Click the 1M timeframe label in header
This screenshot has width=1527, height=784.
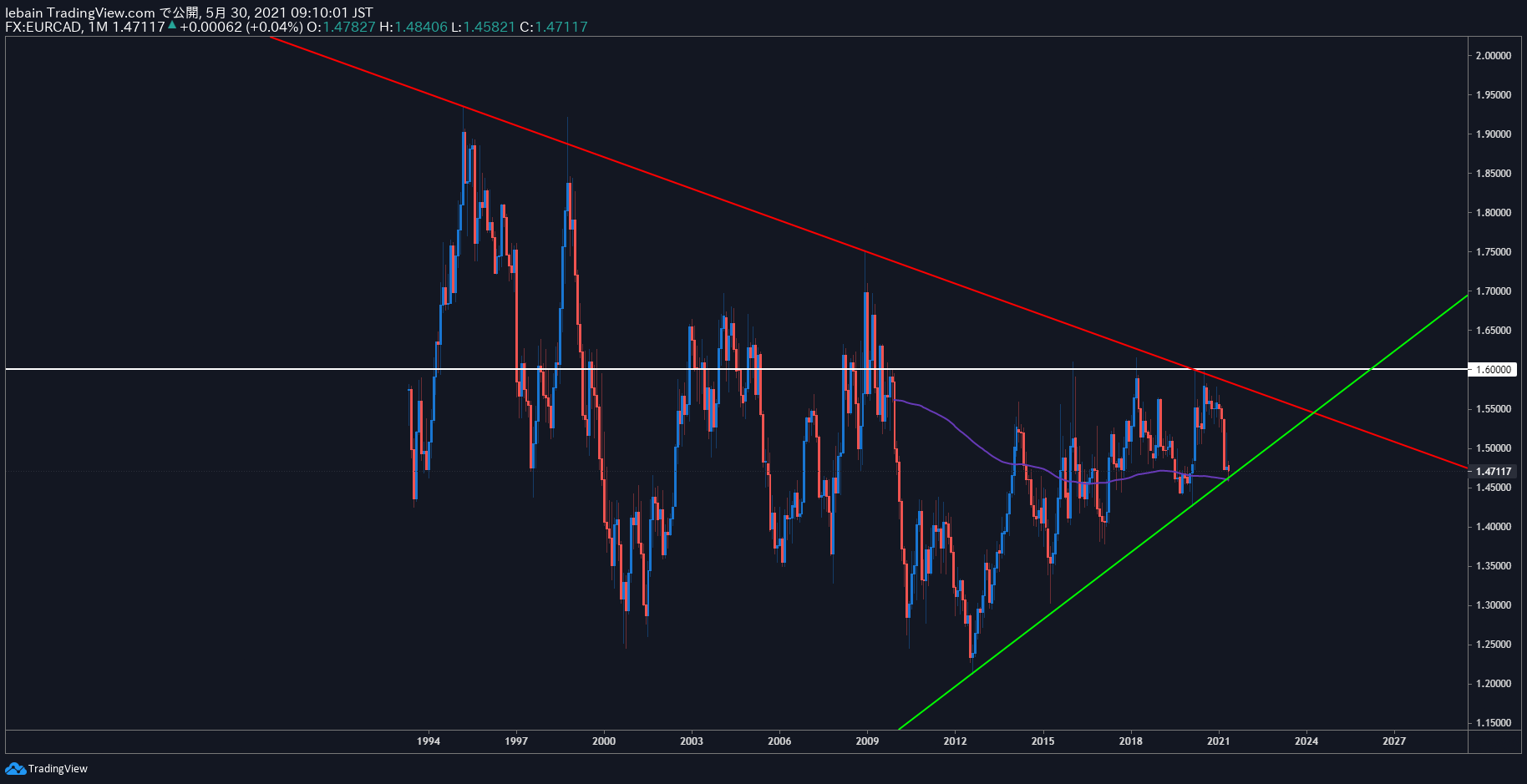[x=98, y=27]
